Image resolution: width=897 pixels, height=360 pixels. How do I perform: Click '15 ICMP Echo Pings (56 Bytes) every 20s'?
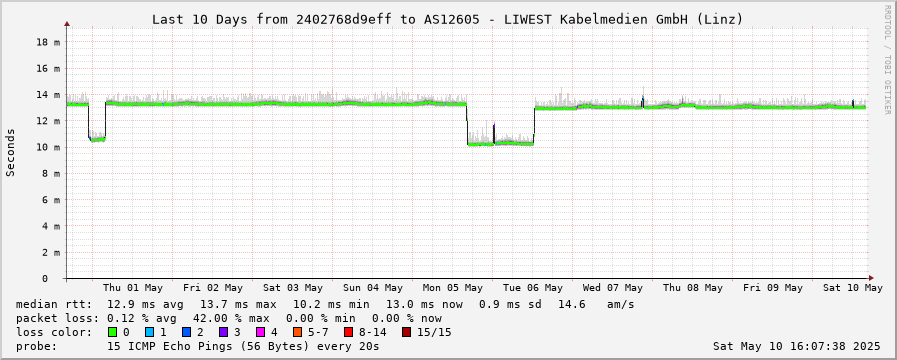[243, 346]
